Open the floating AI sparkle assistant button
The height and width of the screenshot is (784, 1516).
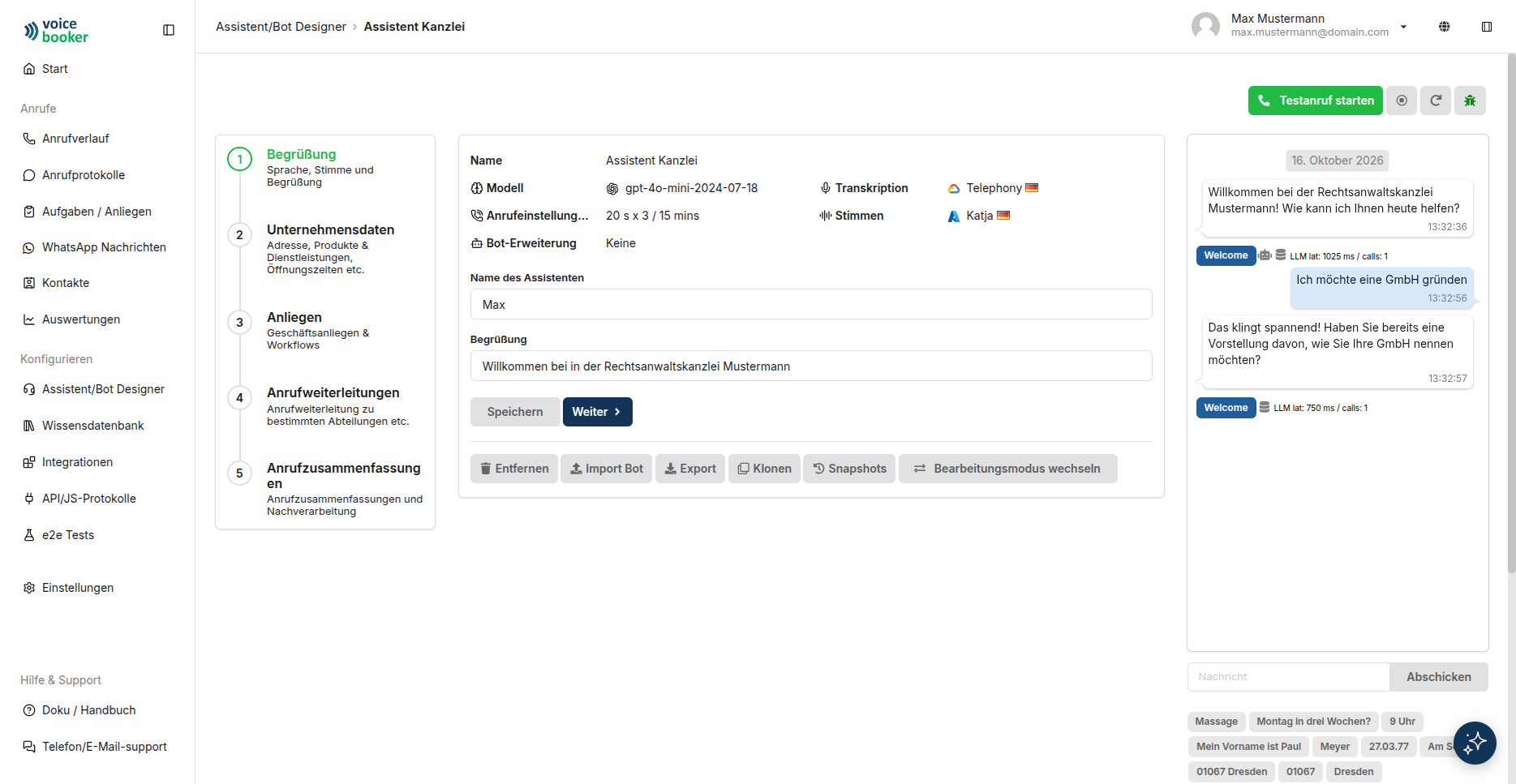point(1475,743)
